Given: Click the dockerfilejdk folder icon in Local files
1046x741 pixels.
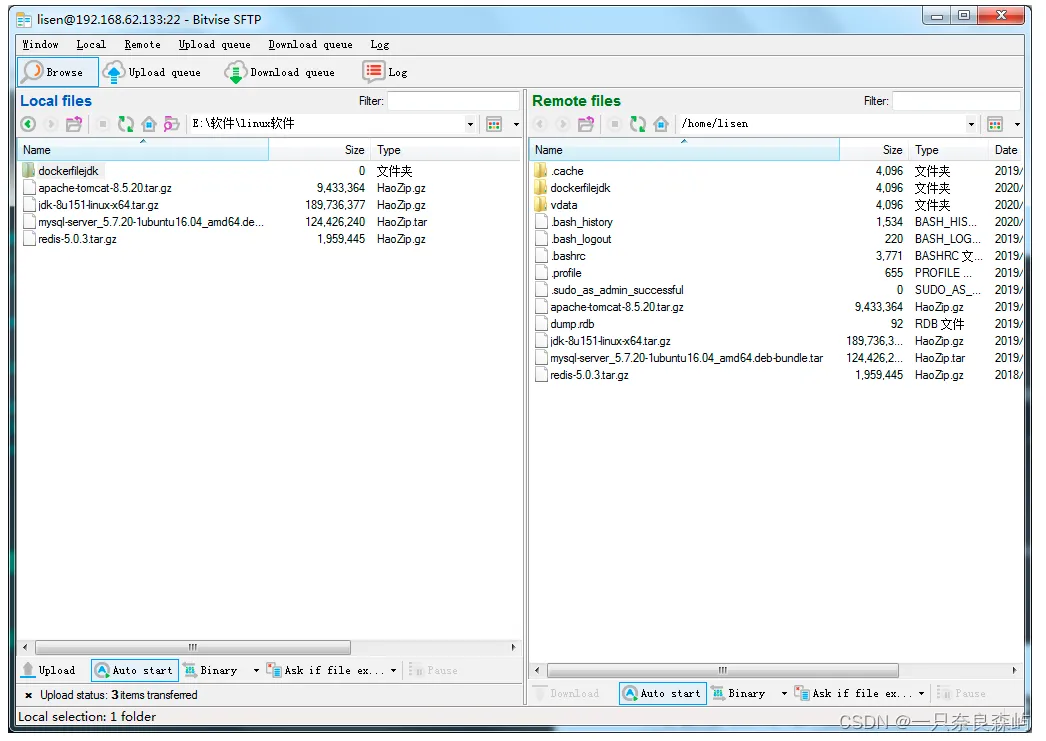Looking at the screenshot, I should 29,171.
